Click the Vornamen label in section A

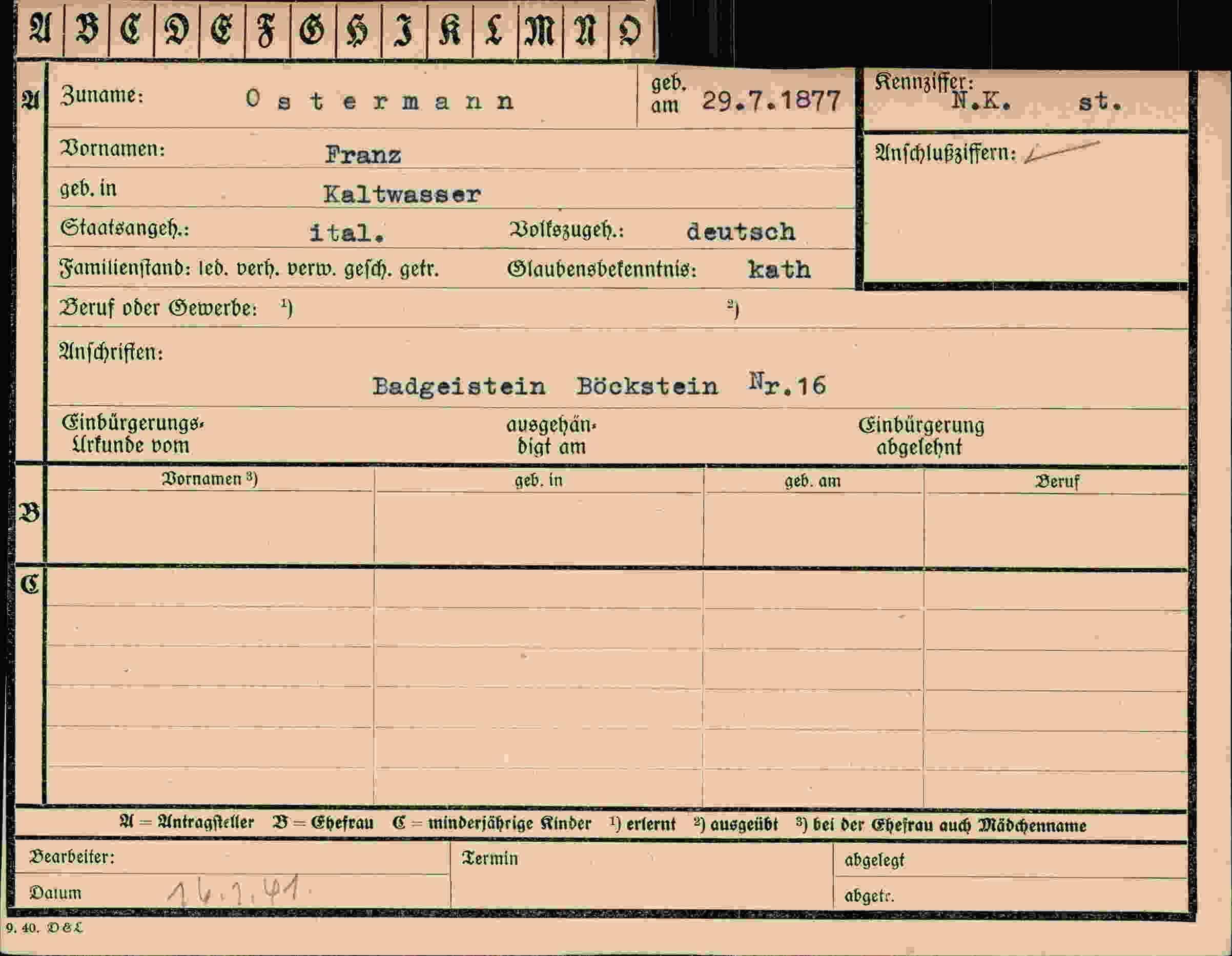[x=112, y=149]
